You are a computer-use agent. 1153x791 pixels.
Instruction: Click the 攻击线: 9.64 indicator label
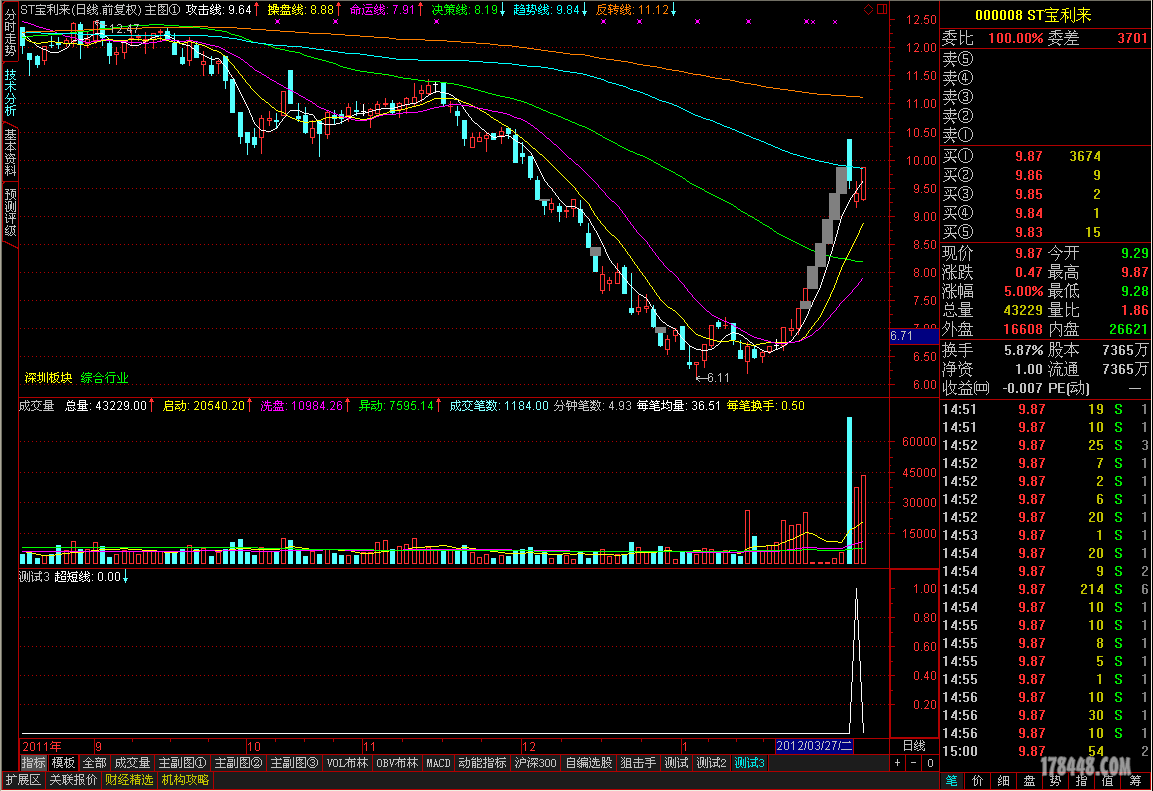point(223,10)
